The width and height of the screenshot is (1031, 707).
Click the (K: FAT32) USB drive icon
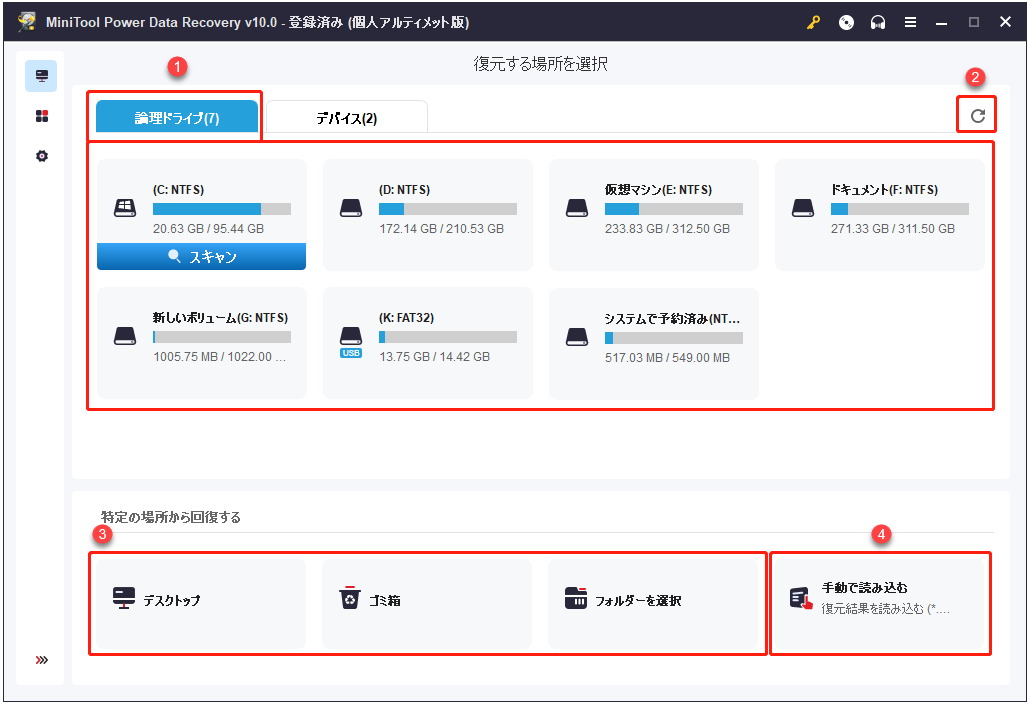coord(350,341)
